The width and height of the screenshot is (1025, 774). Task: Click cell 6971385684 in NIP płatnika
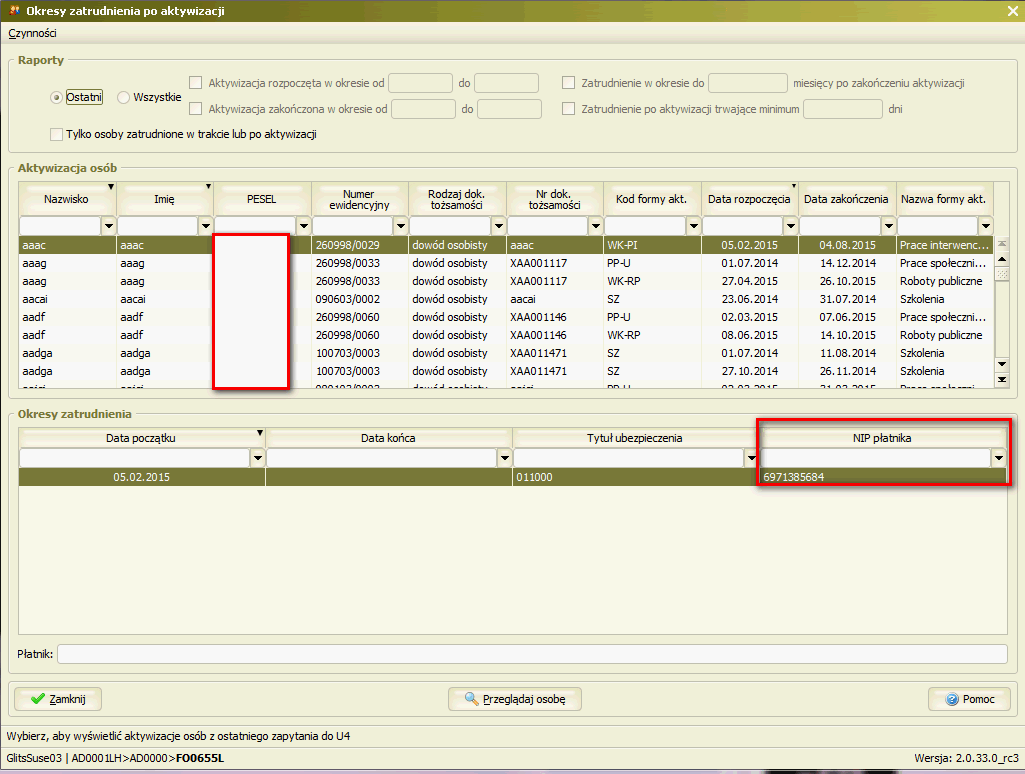point(882,477)
